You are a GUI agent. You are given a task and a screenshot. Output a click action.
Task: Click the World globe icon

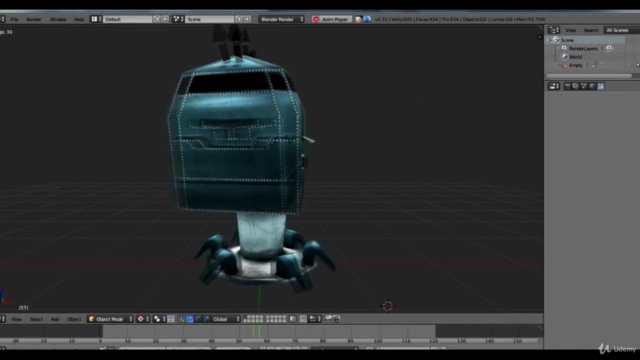pyautogui.click(x=564, y=57)
